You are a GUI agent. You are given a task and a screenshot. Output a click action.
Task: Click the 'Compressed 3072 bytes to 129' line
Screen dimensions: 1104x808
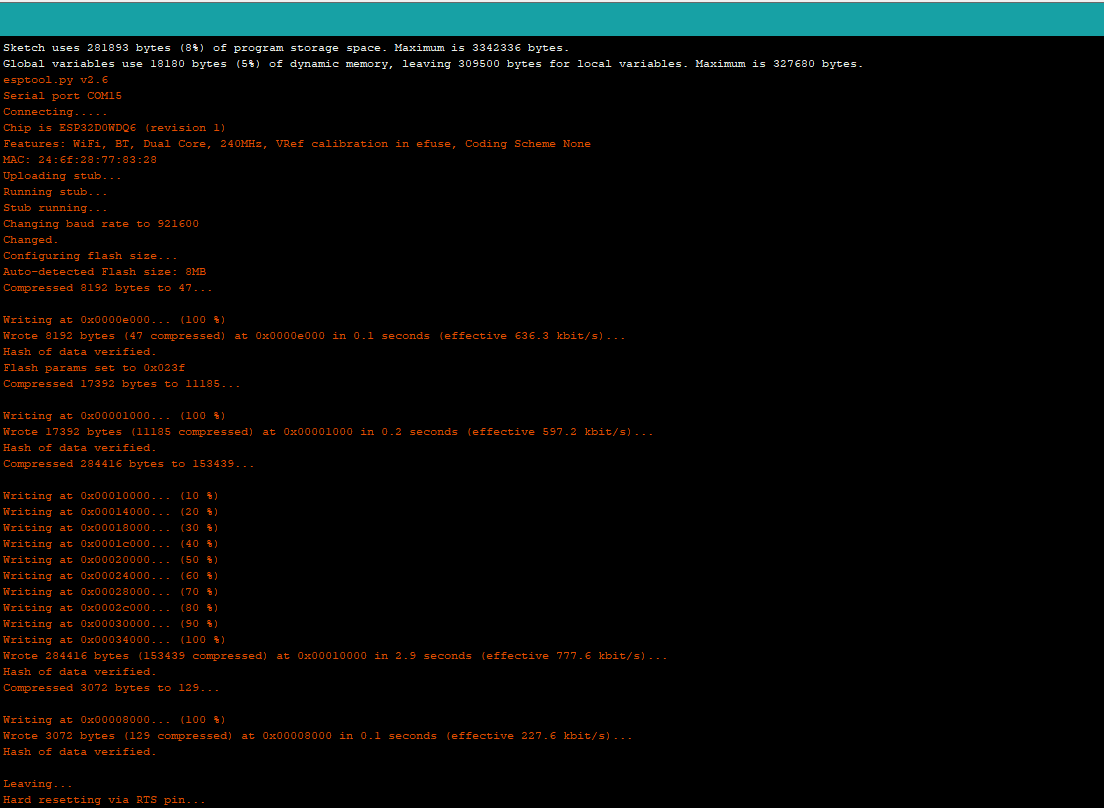(111, 688)
